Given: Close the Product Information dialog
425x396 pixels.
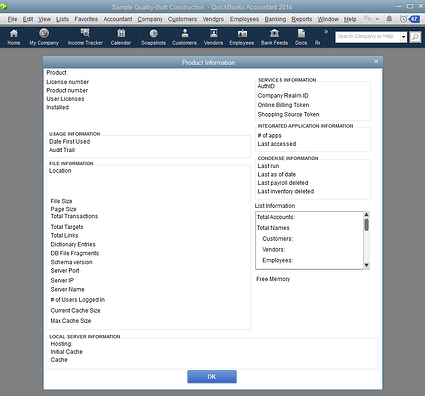Looking at the screenshot, I should 376,61.
